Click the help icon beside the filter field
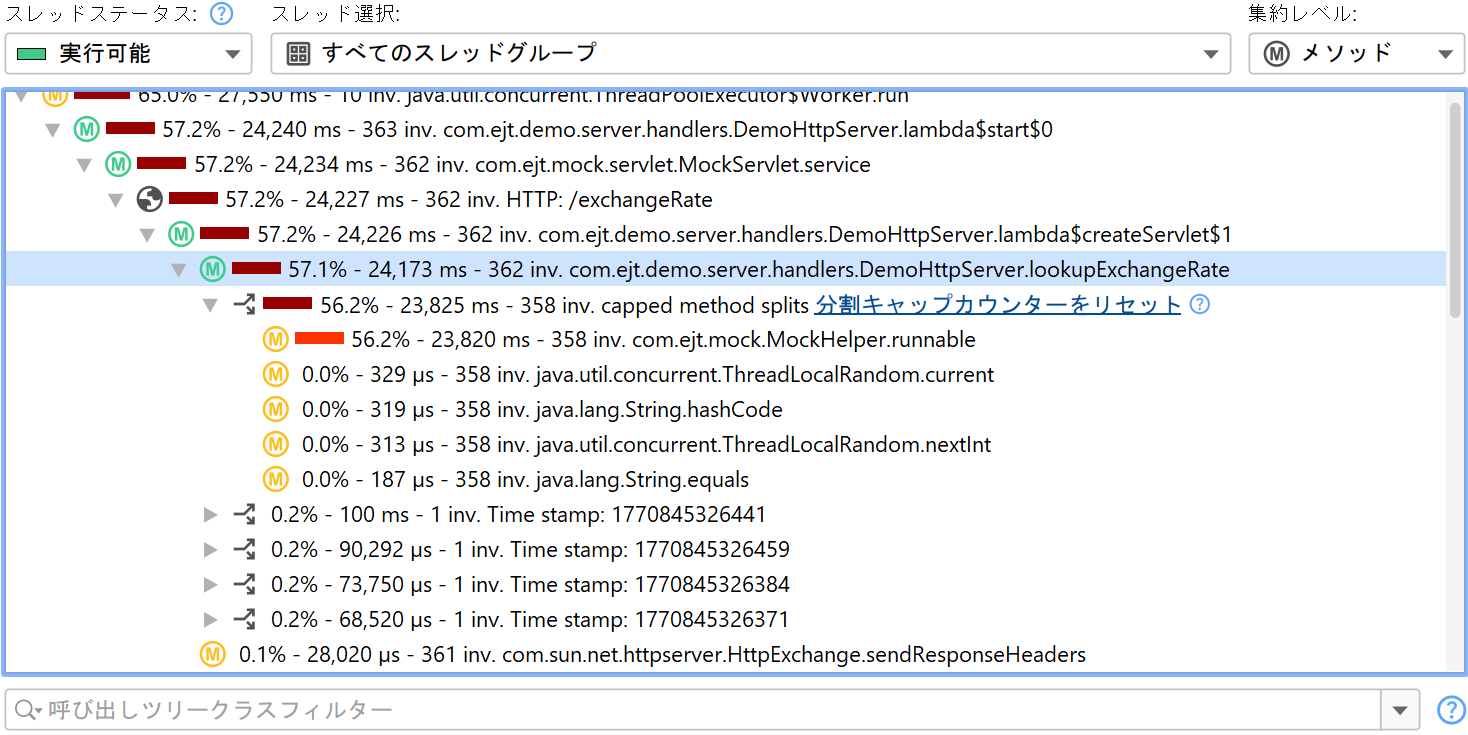The image size is (1468, 735). (x=1450, y=710)
